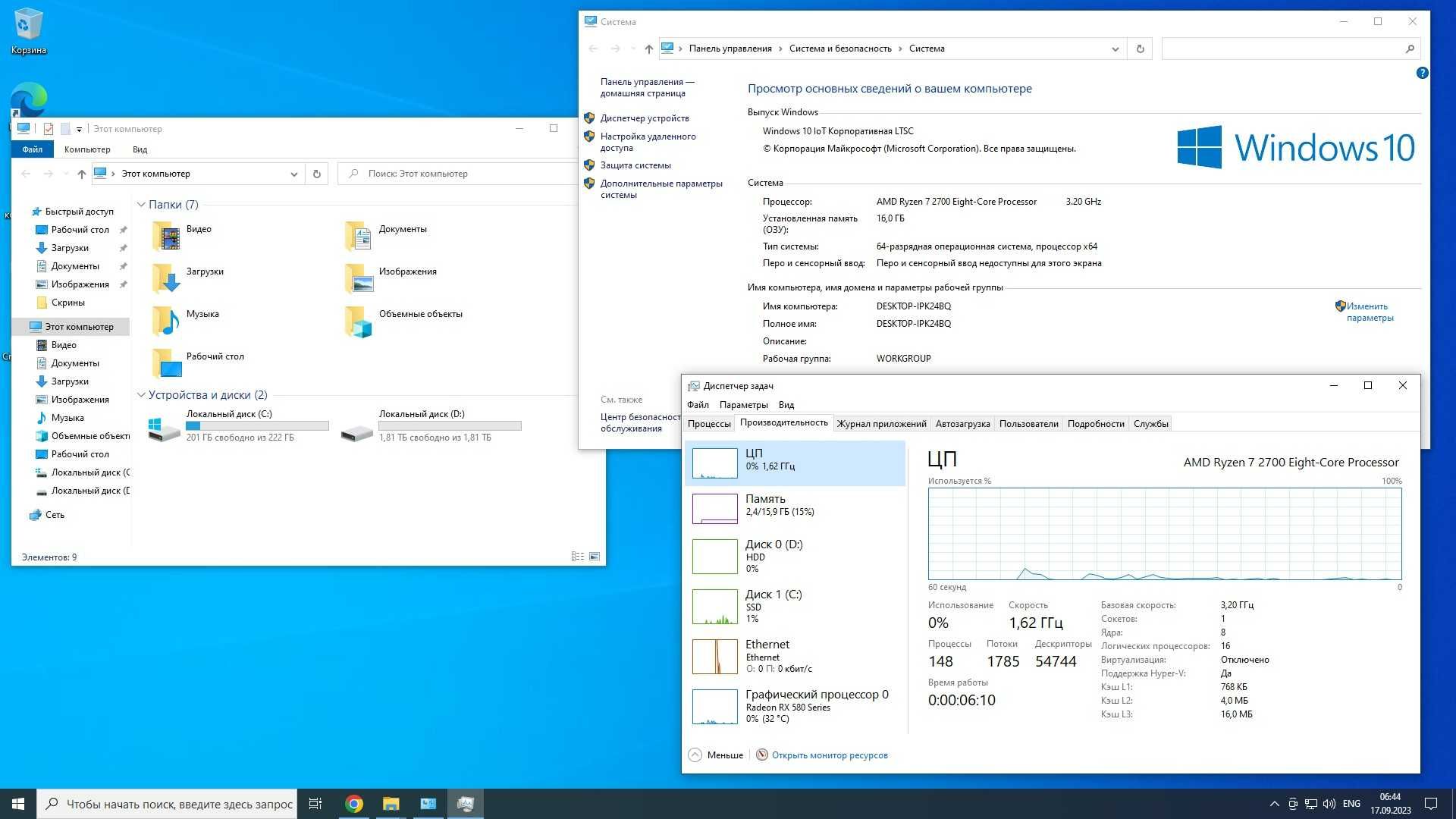Open Explorer recent locations dropdown arrow

click(66, 174)
